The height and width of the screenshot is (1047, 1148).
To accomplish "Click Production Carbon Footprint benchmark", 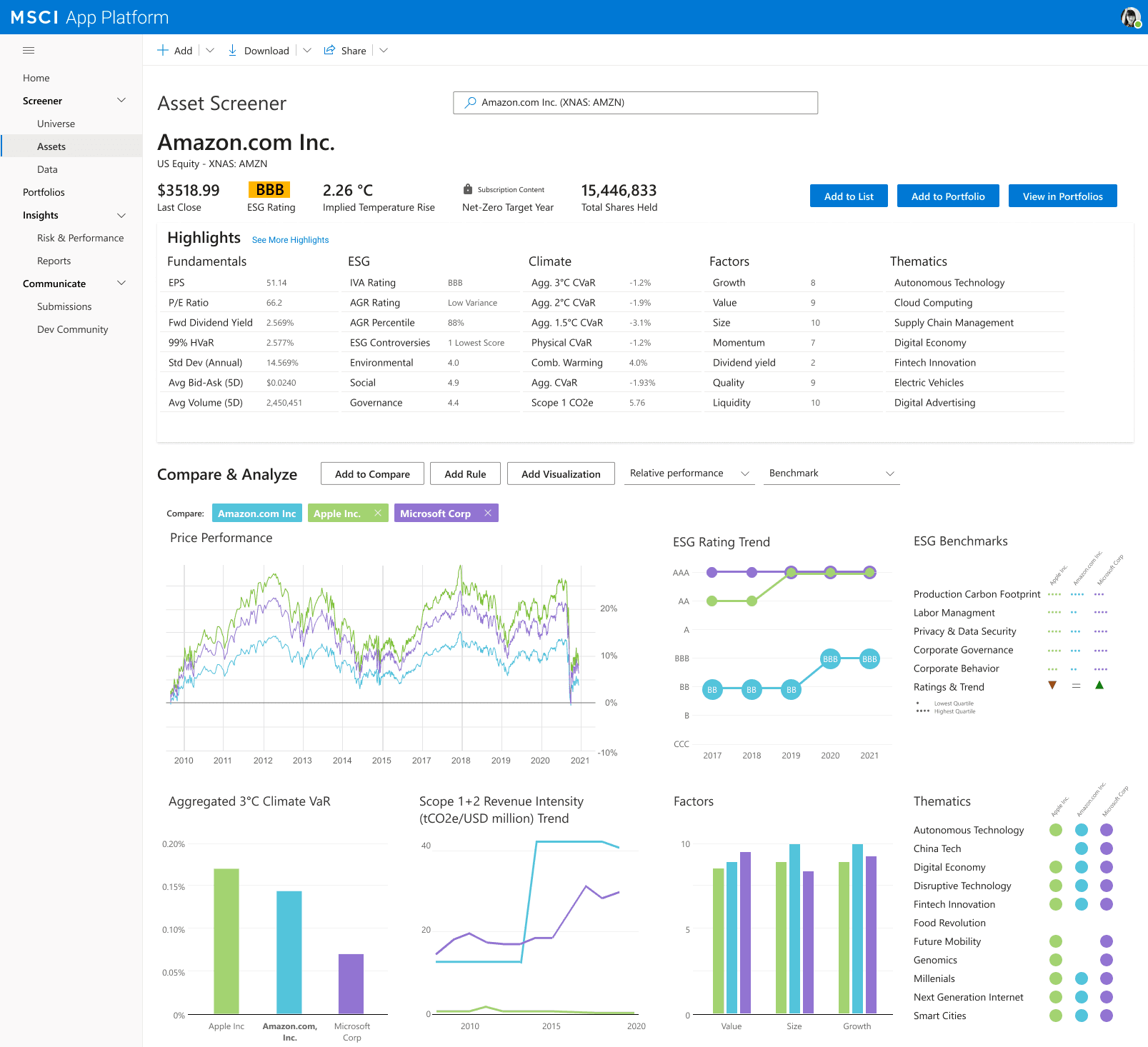I will [x=977, y=594].
